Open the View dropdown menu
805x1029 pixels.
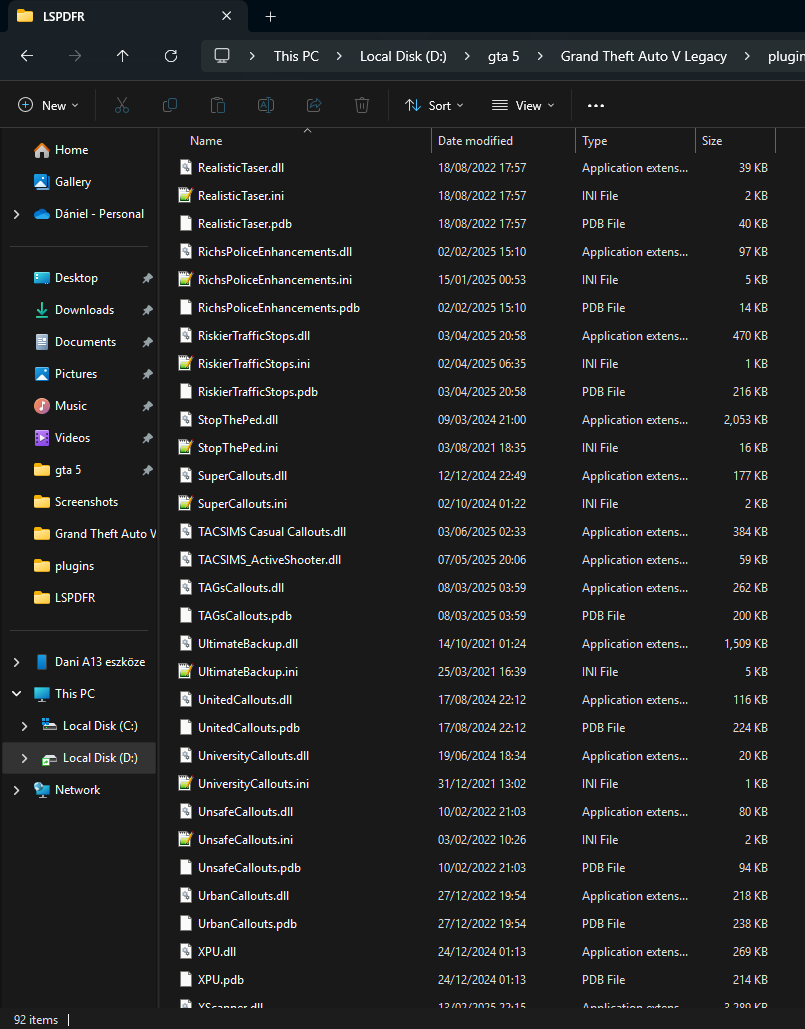[x=523, y=105]
